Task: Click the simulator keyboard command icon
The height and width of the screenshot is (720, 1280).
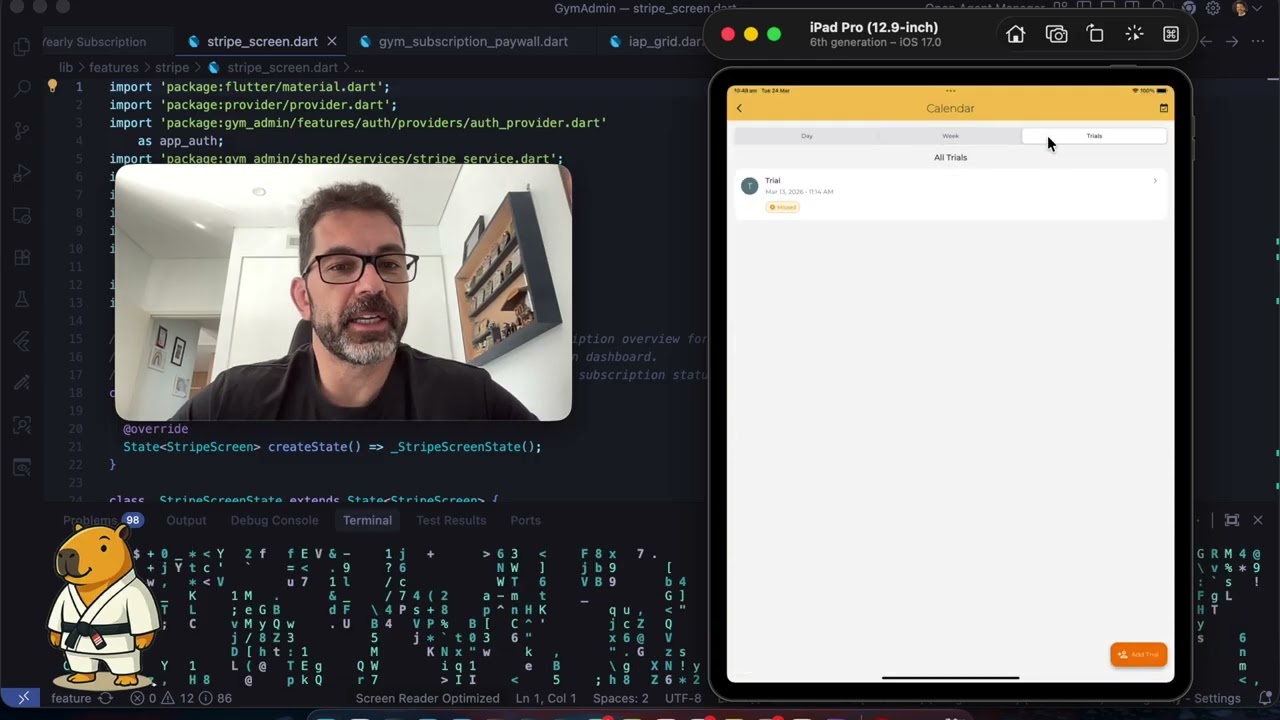Action: click(x=1171, y=34)
